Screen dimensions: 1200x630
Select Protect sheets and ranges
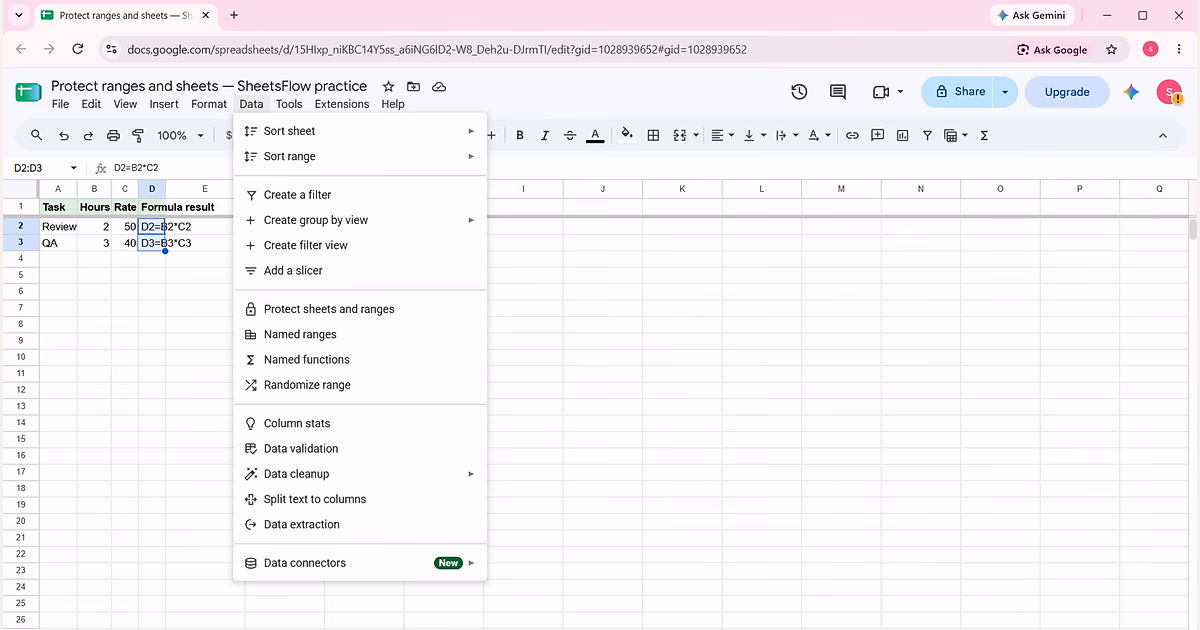[360, 309]
